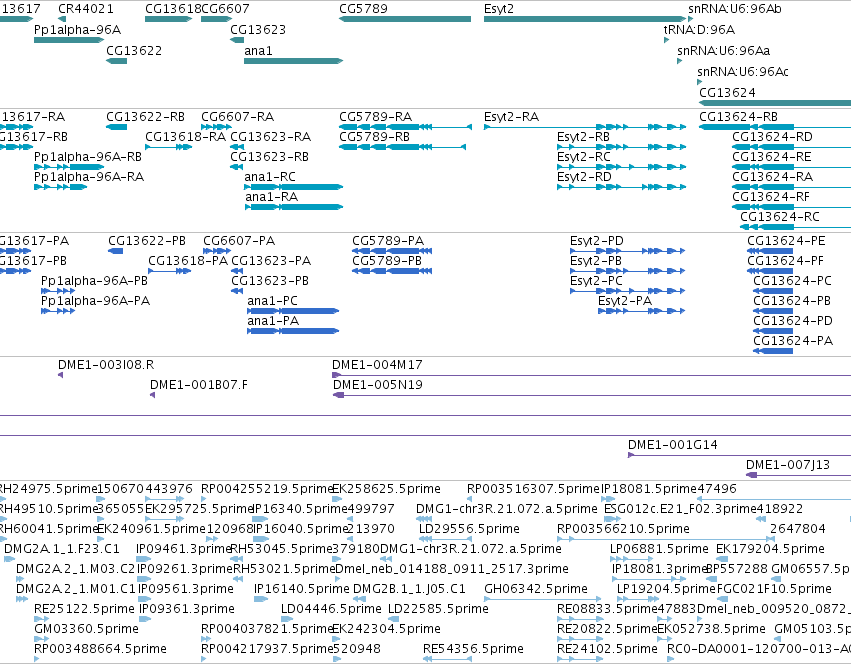Select the DME1-001B07.F marker
This screenshot has width=851, height=664.
153,395
